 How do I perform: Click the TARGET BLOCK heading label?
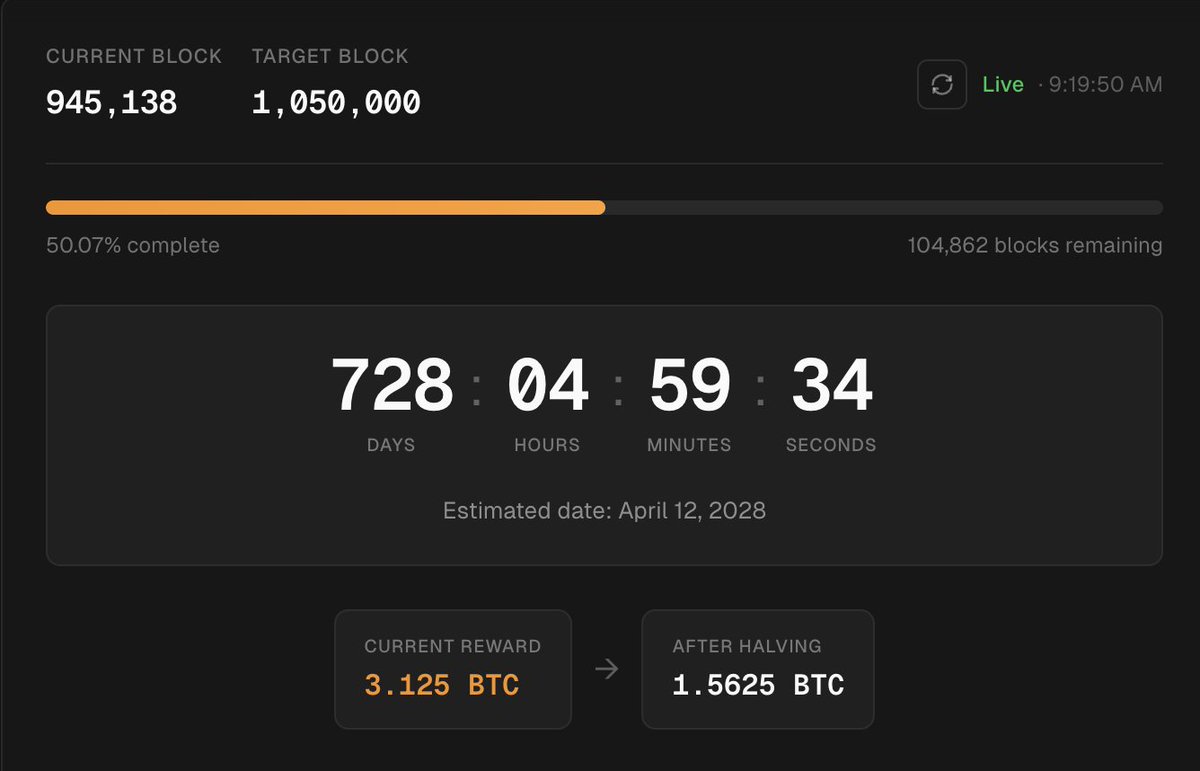330,56
